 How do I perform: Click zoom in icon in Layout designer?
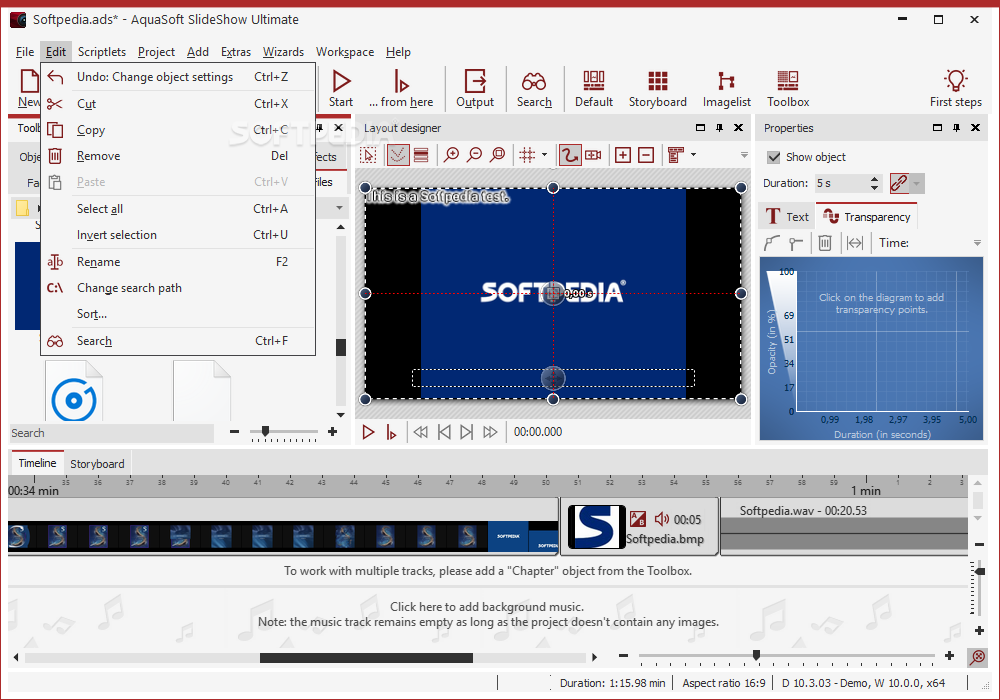pyautogui.click(x=452, y=155)
